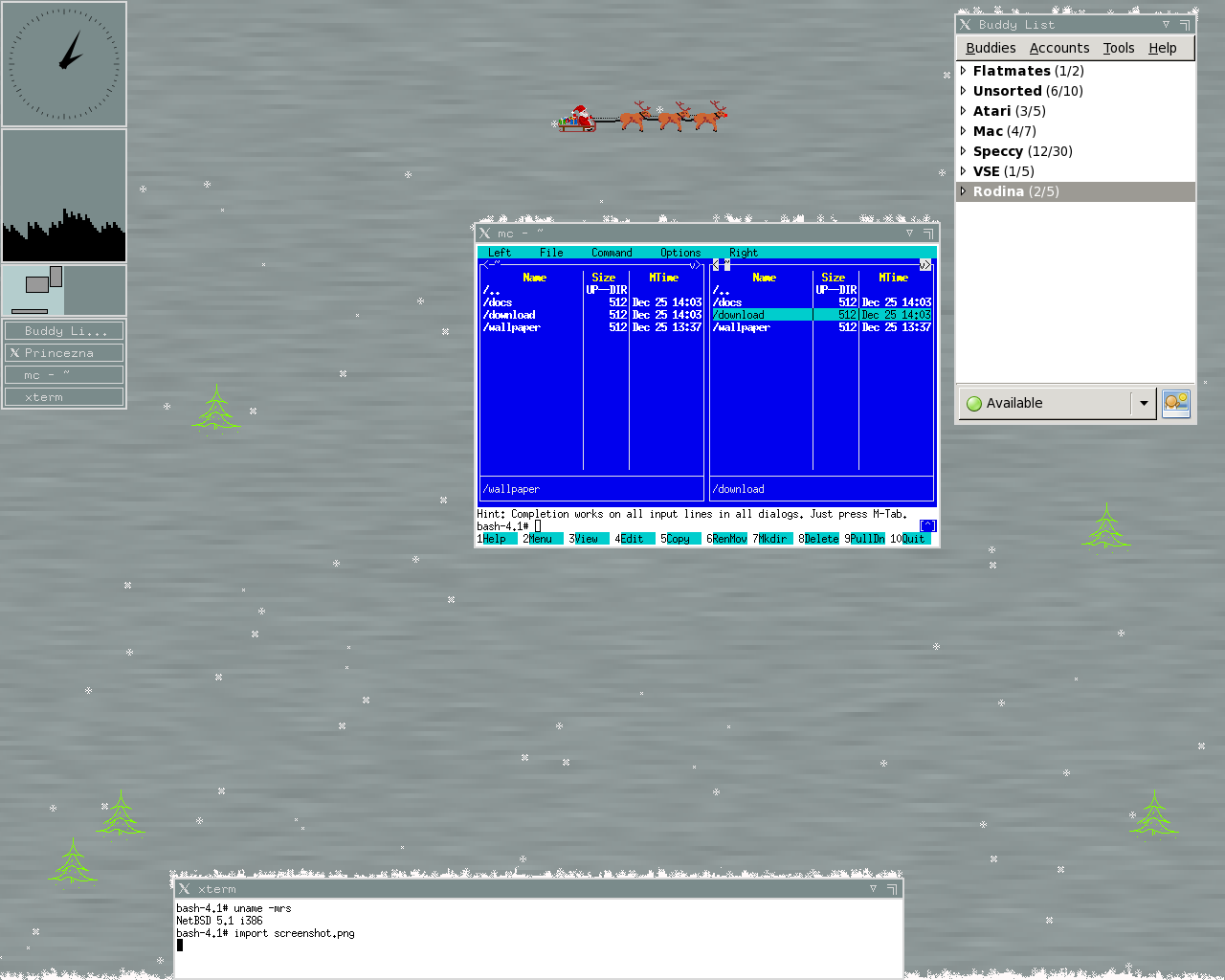The width and height of the screenshot is (1225, 980).
Task: Click the X logo icon on Buddy List titlebar
Action: click(965, 25)
